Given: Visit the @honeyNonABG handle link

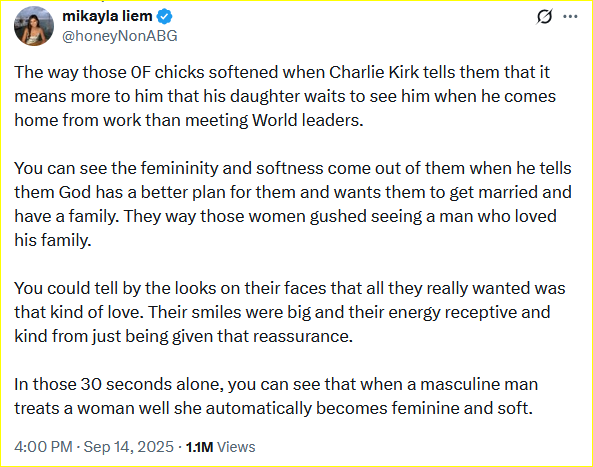Looking at the screenshot, I should (120, 36).
